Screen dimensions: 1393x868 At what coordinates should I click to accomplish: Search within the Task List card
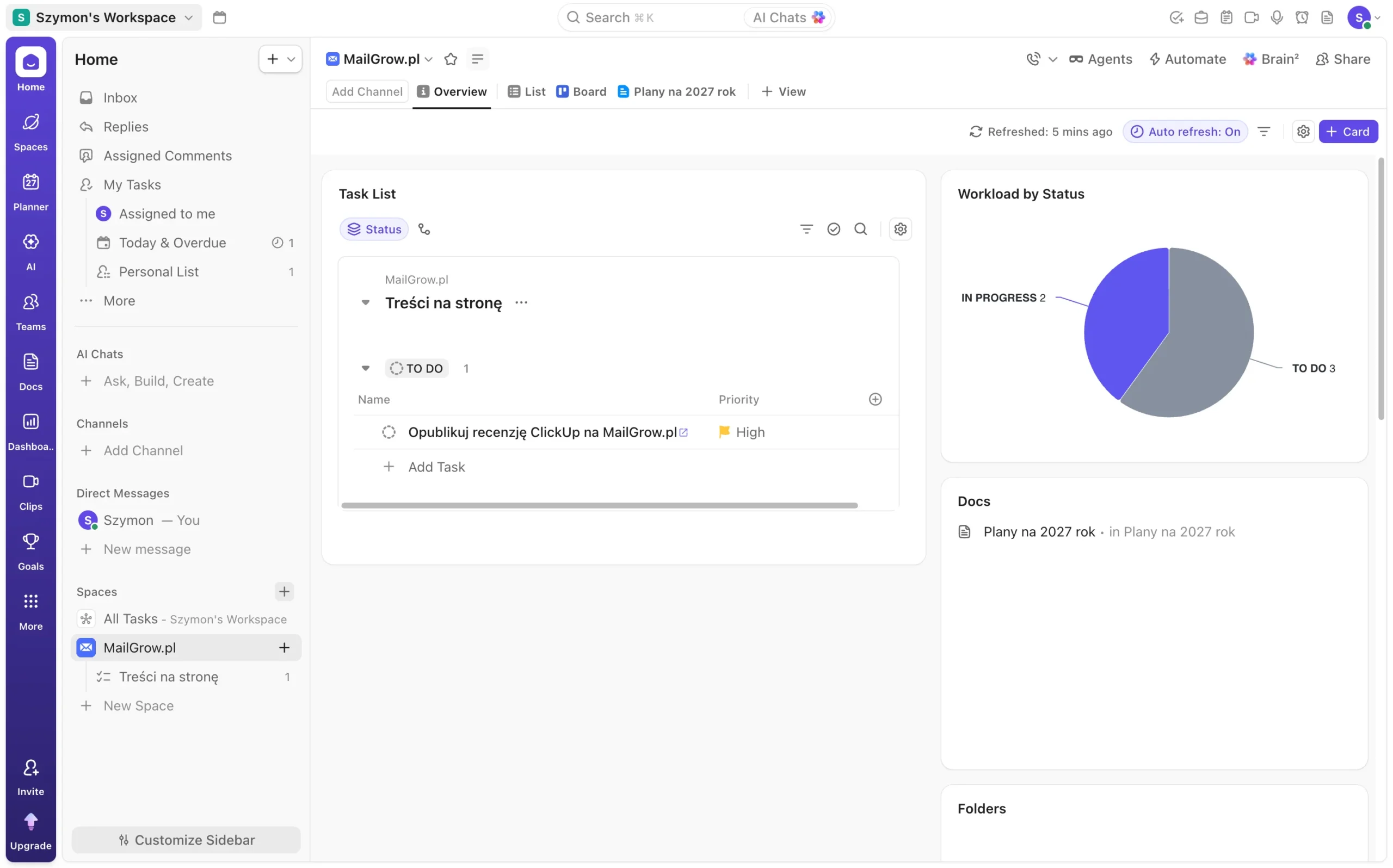point(861,229)
